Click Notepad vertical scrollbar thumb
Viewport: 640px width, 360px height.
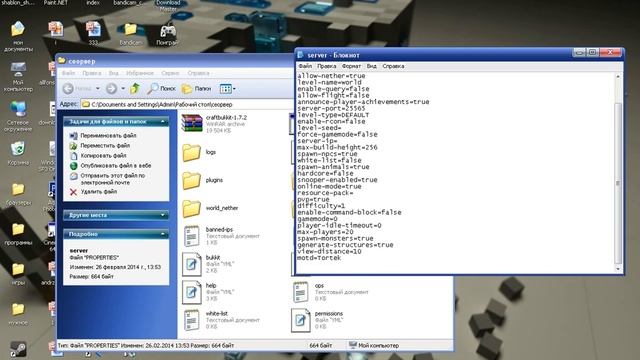coord(618,184)
